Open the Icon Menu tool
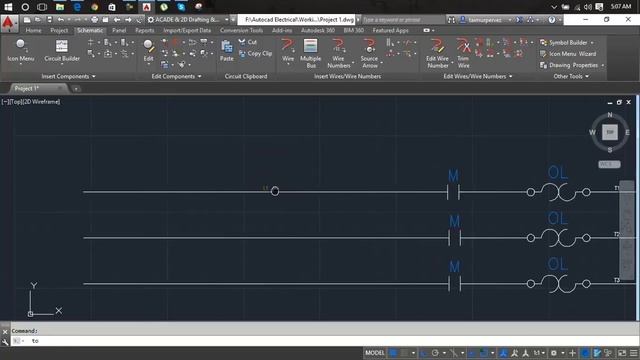This screenshot has width=640, height=360. (21, 50)
